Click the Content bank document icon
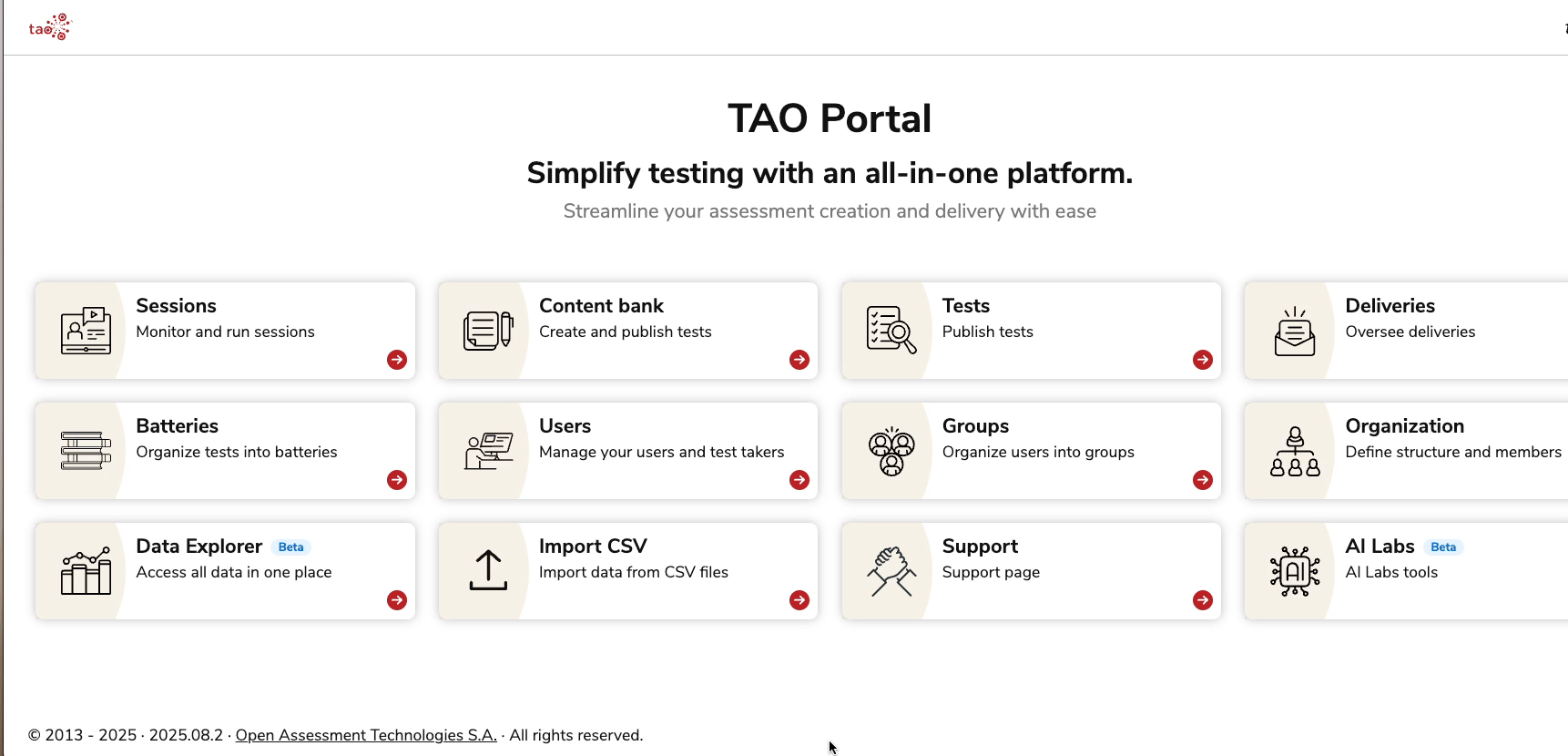The width and height of the screenshot is (1568, 756). point(488,331)
